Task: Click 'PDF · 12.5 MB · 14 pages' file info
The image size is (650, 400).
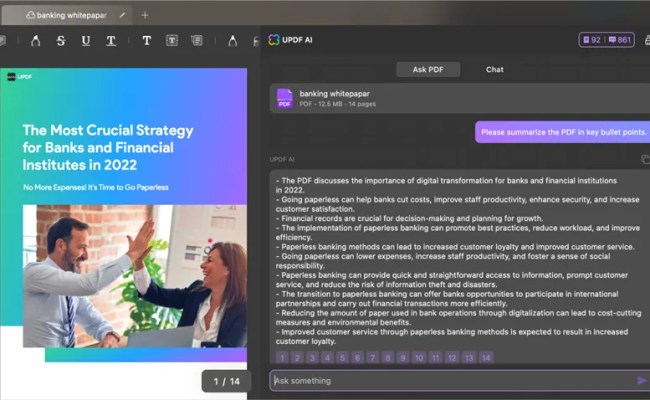Action: (x=337, y=104)
